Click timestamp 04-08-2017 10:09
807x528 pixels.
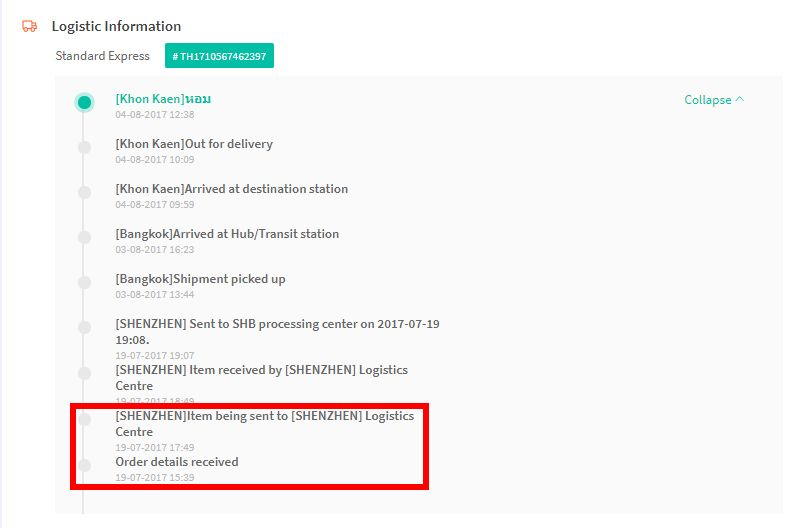click(x=154, y=160)
